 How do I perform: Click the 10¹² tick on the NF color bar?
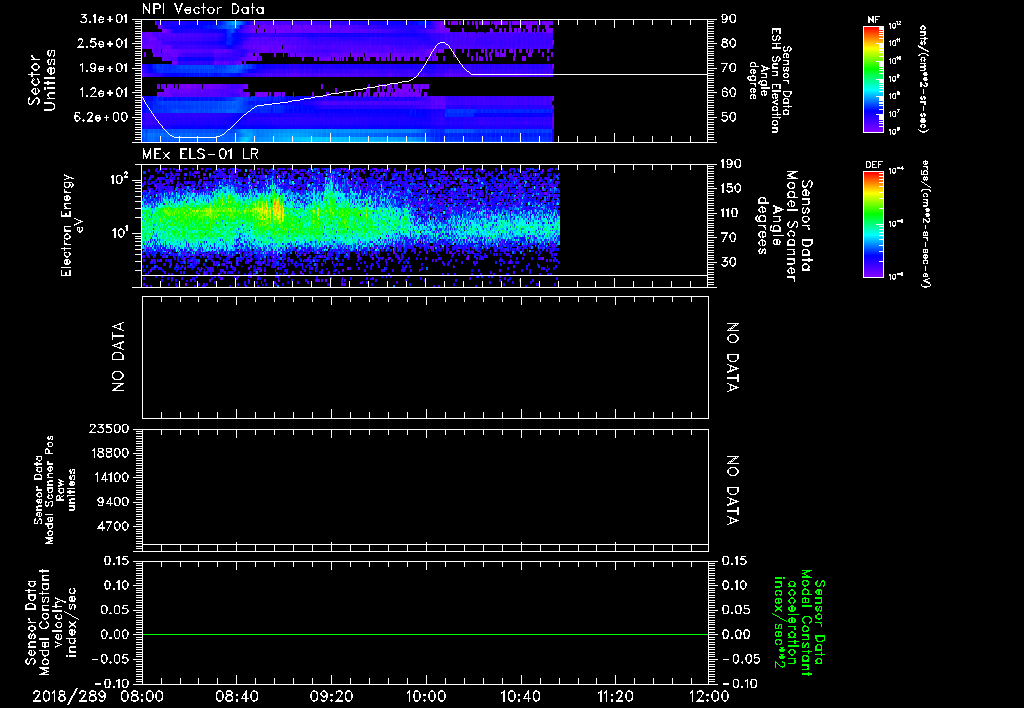coord(895,26)
